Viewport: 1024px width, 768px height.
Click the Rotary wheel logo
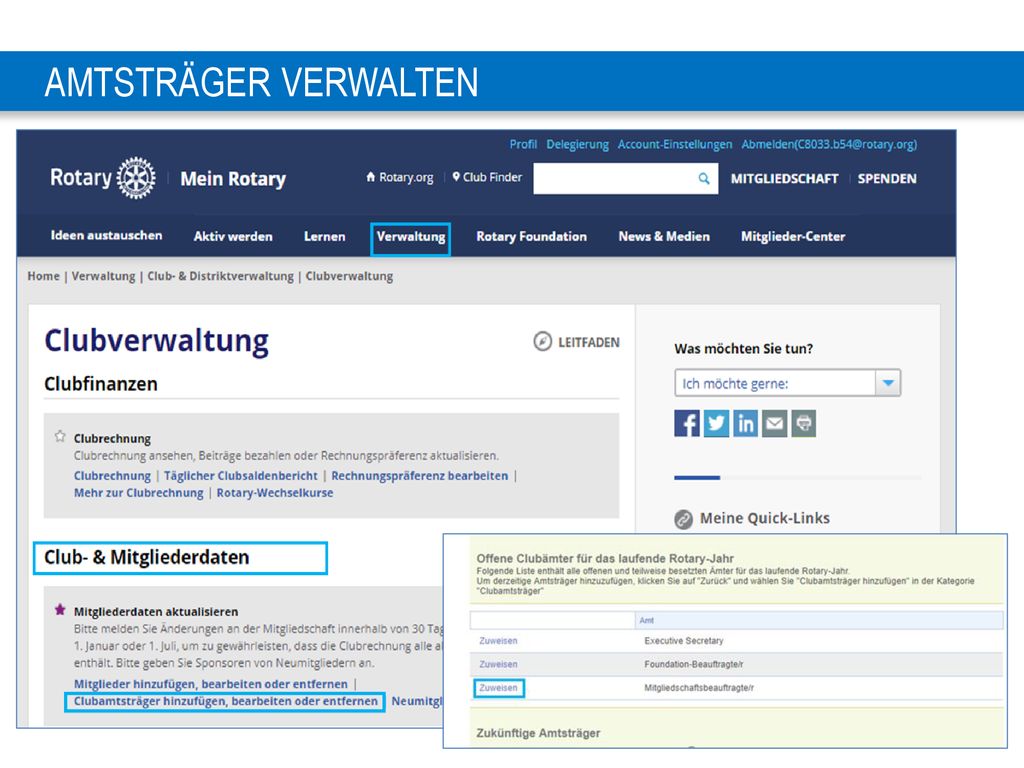[x=136, y=178]
